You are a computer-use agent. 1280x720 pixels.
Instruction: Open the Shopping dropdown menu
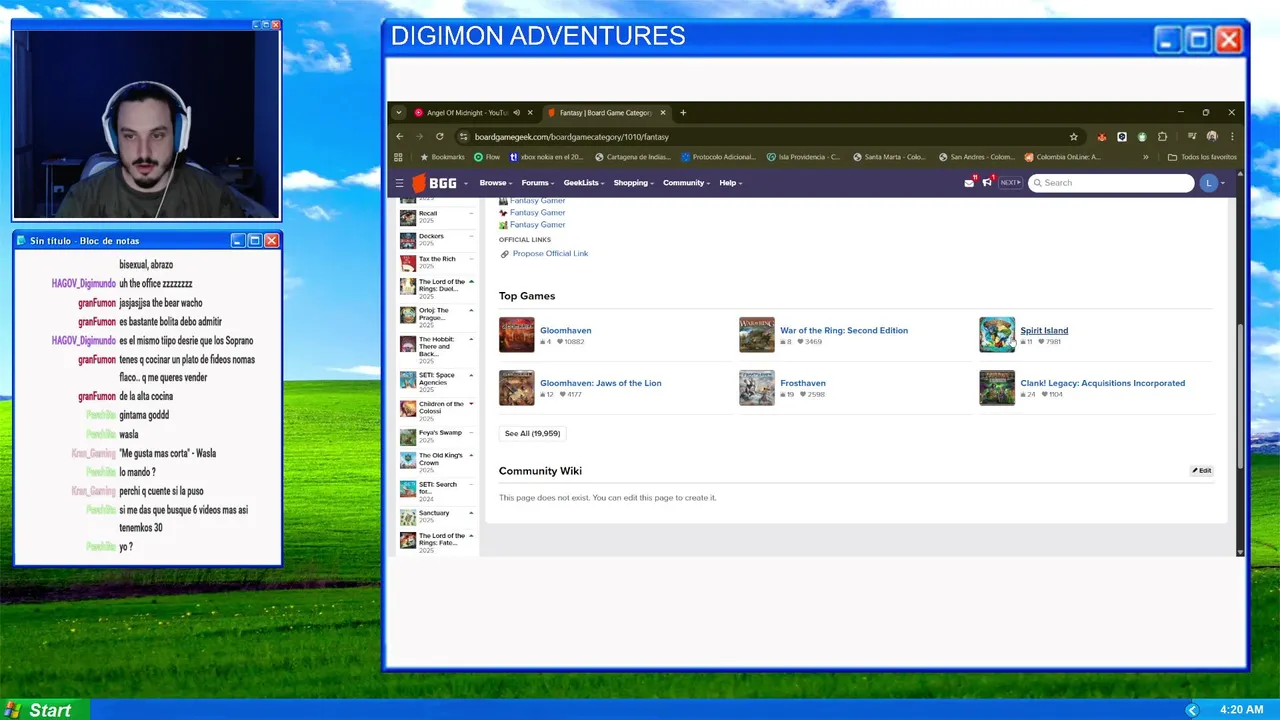pos(634,183)
